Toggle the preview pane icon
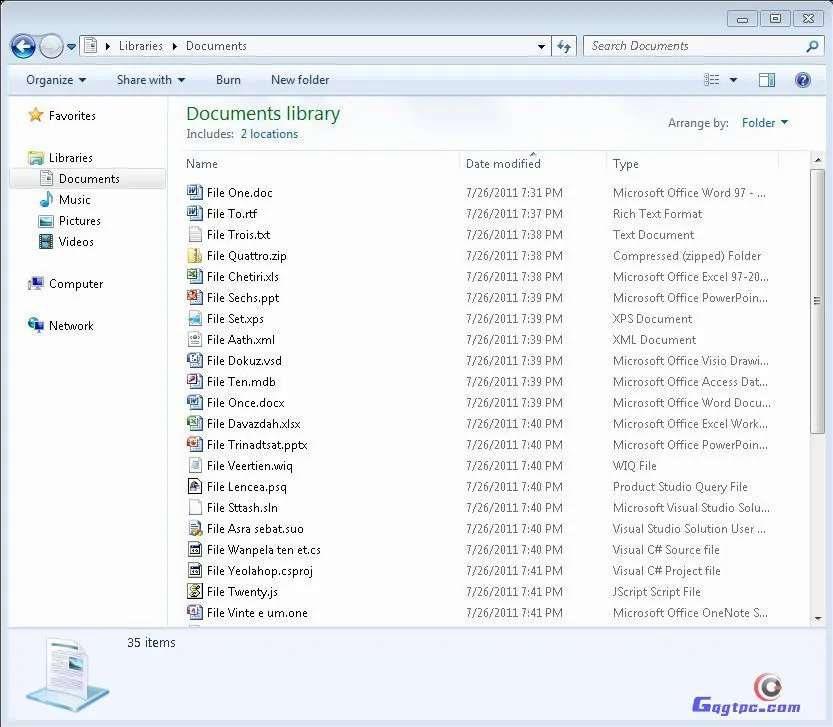This screenshot has width=833, height=727. click(767, 80)
